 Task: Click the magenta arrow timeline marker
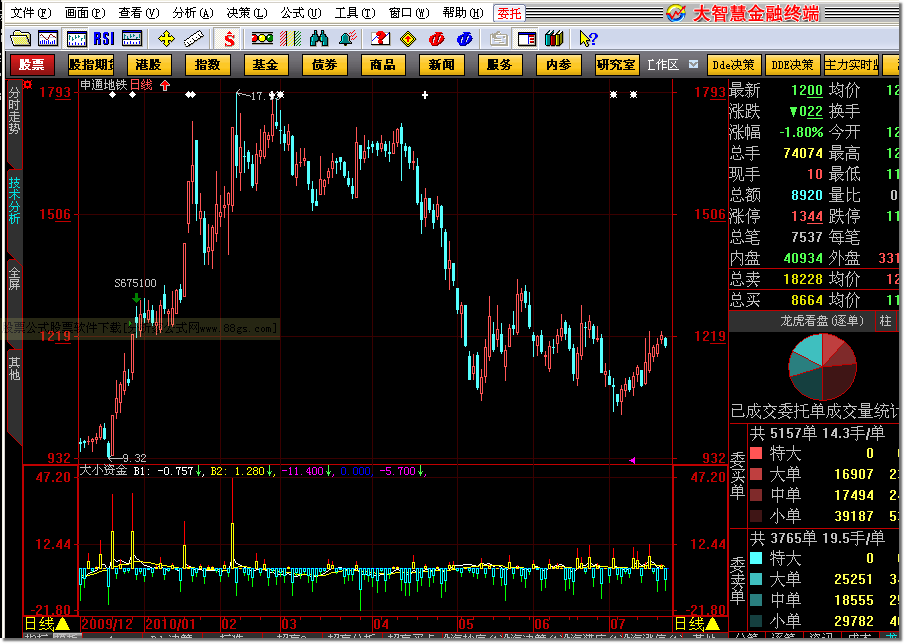tap(632, 460)
